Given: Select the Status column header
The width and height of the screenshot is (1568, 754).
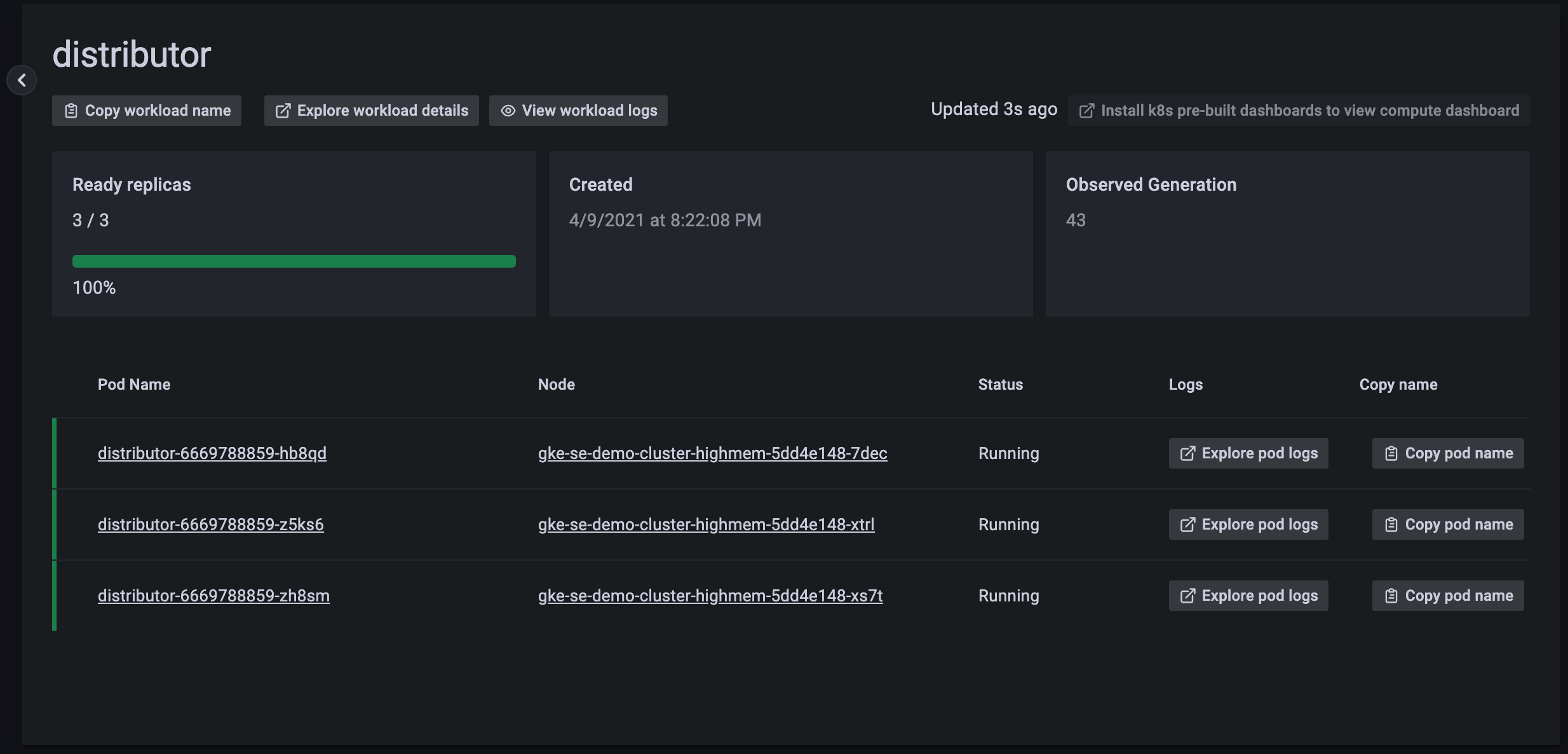Looking at the screenshot, I should tap(1000, 384).
